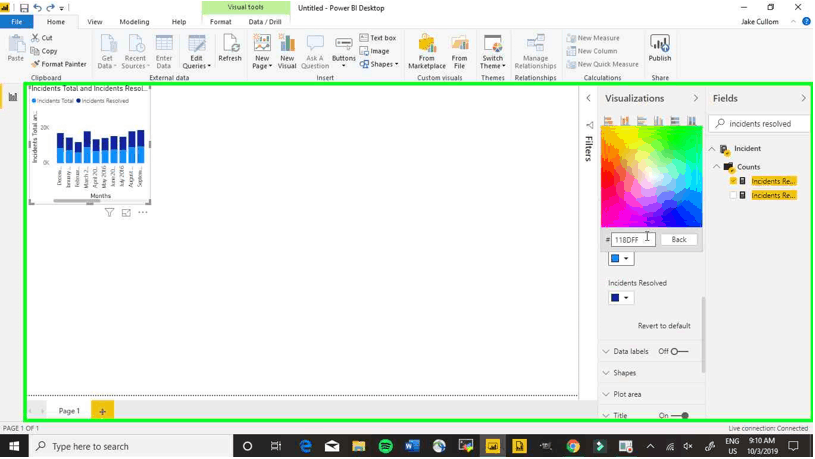815x459 pixels.
Task: Pick a color in the color picker palette
Action: [x=651, y=177]
